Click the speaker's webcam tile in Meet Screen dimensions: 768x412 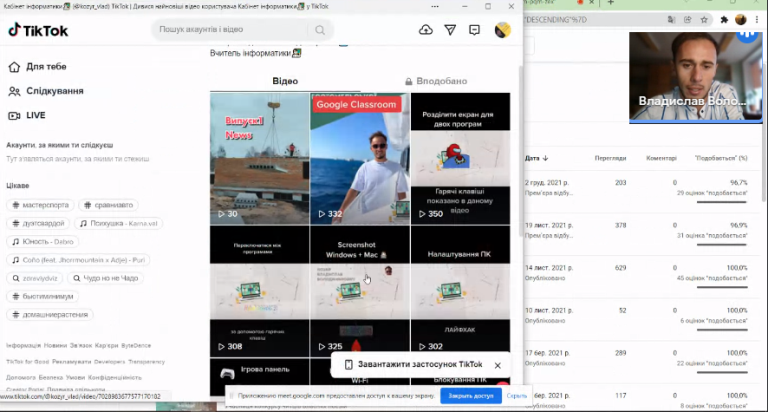[x=696, y=77]
